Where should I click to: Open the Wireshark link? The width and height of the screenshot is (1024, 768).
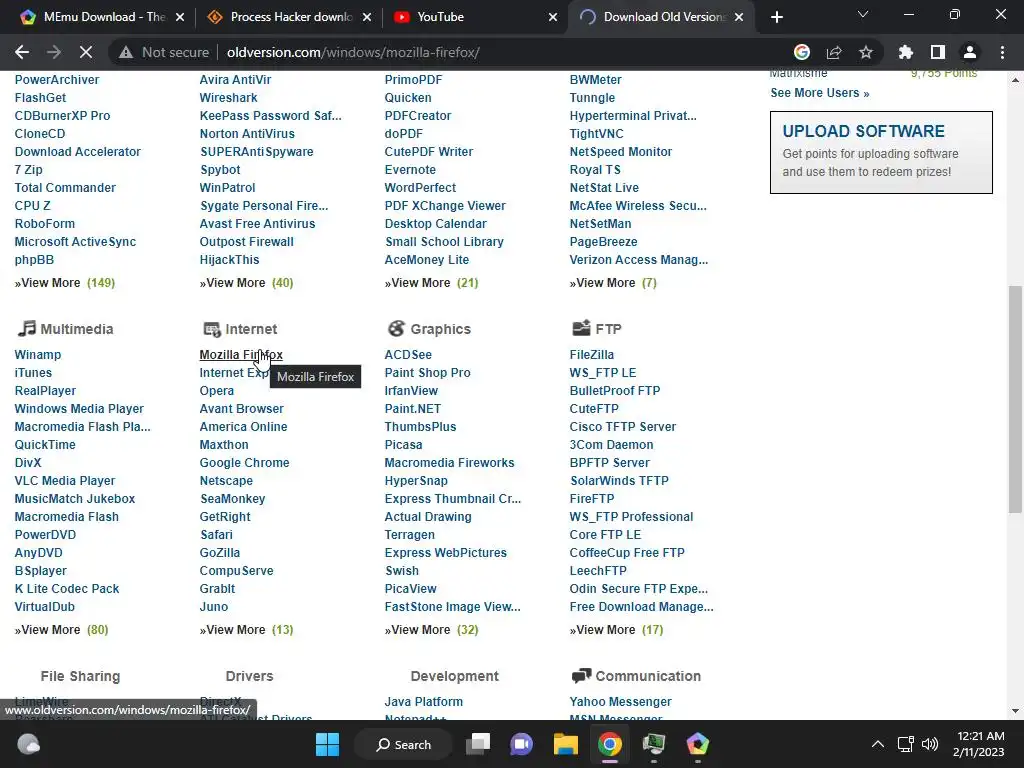[229, 98]
